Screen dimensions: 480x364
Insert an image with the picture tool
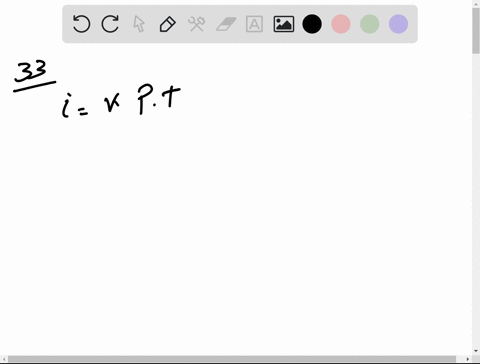(284, 24)
